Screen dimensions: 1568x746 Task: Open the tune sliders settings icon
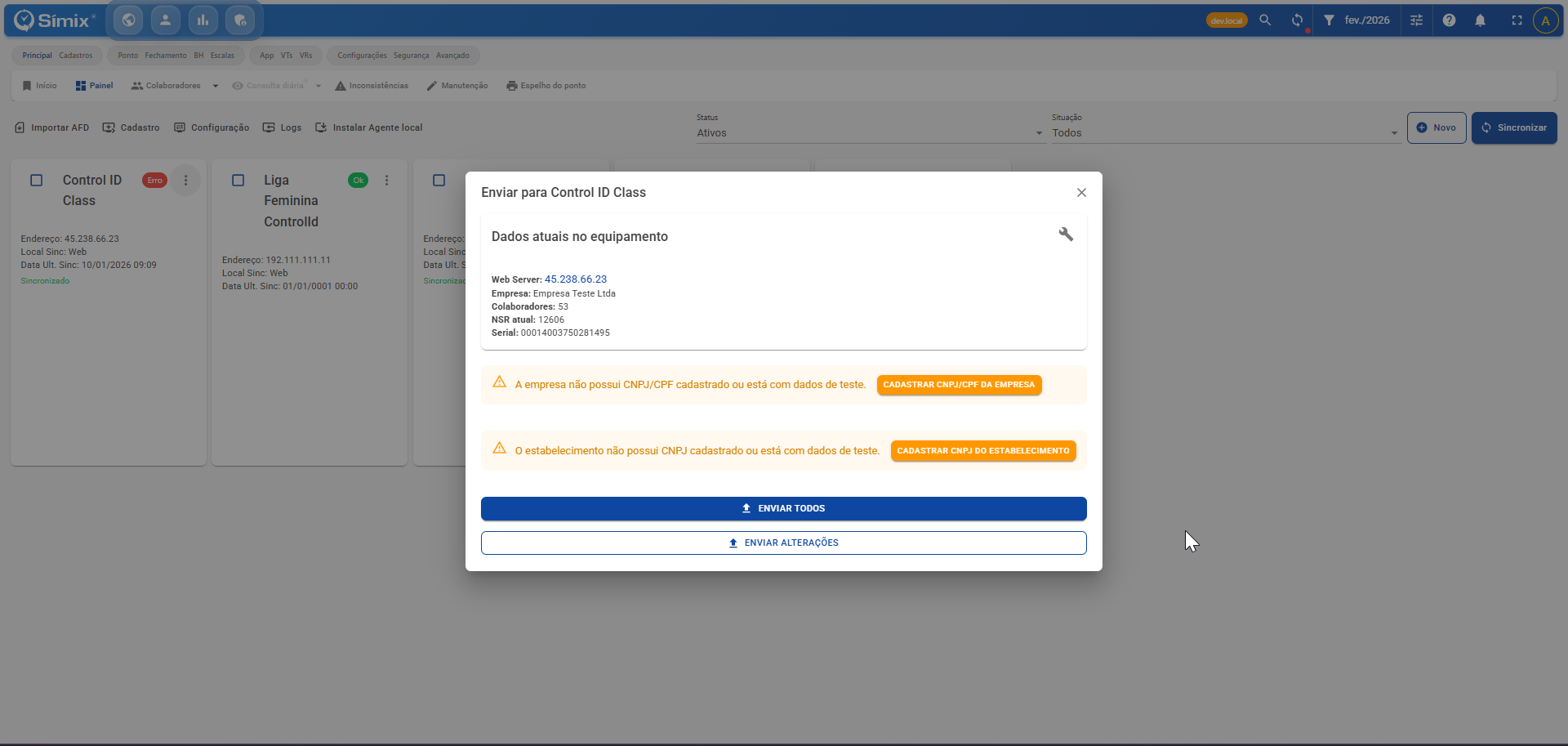click(1417, 20)
